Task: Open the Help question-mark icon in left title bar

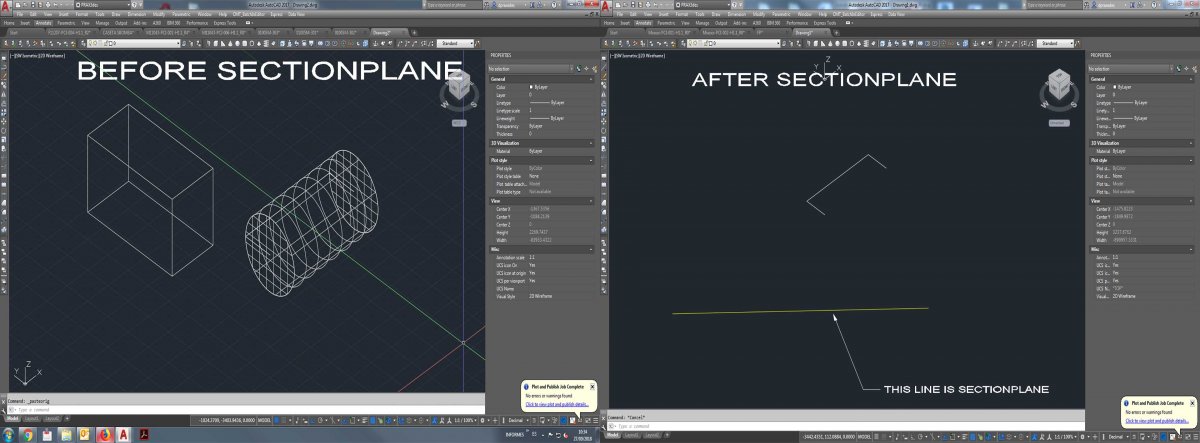Action: (554, 5)
